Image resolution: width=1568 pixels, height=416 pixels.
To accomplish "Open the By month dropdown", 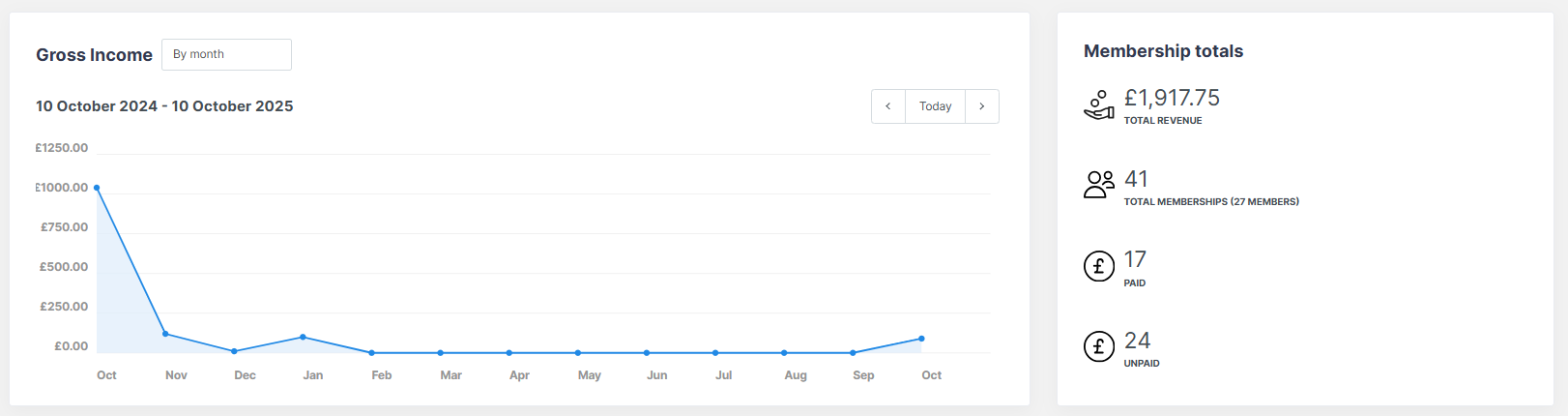I will coord(226,54).
